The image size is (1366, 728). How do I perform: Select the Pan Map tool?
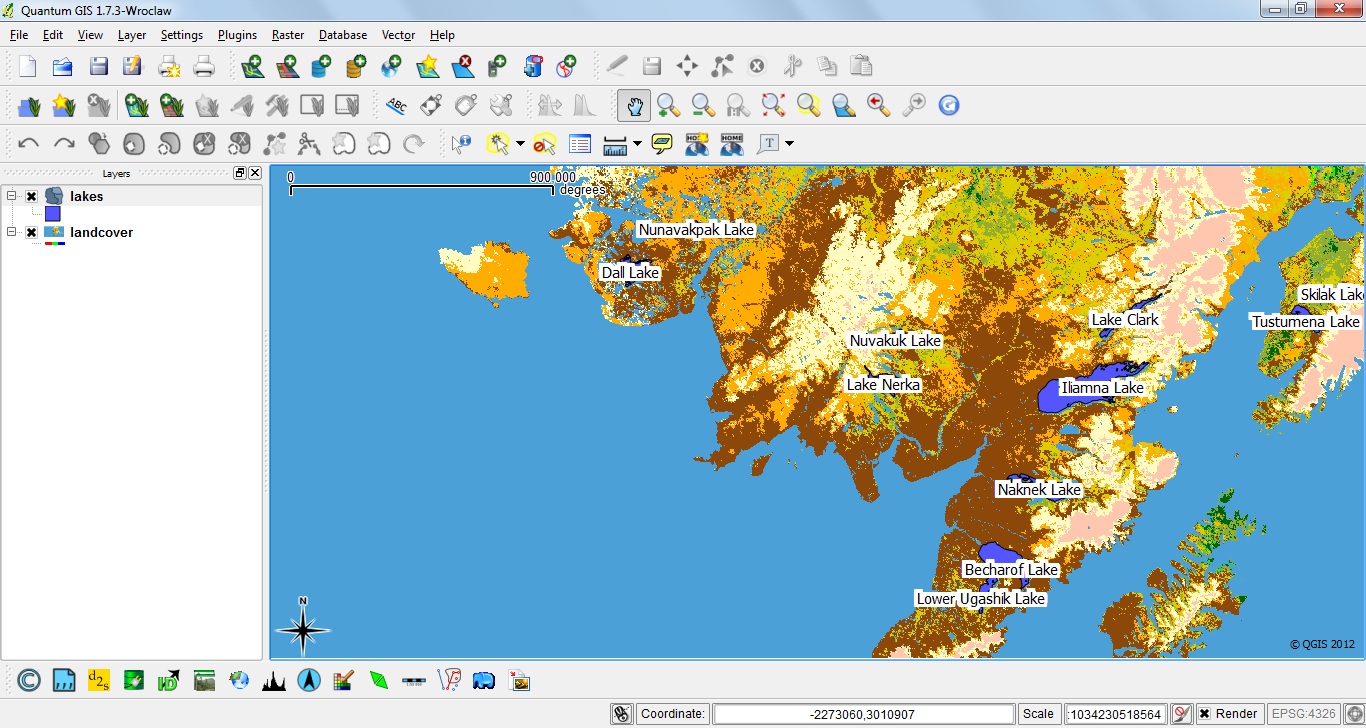click(x=633, y=105)
